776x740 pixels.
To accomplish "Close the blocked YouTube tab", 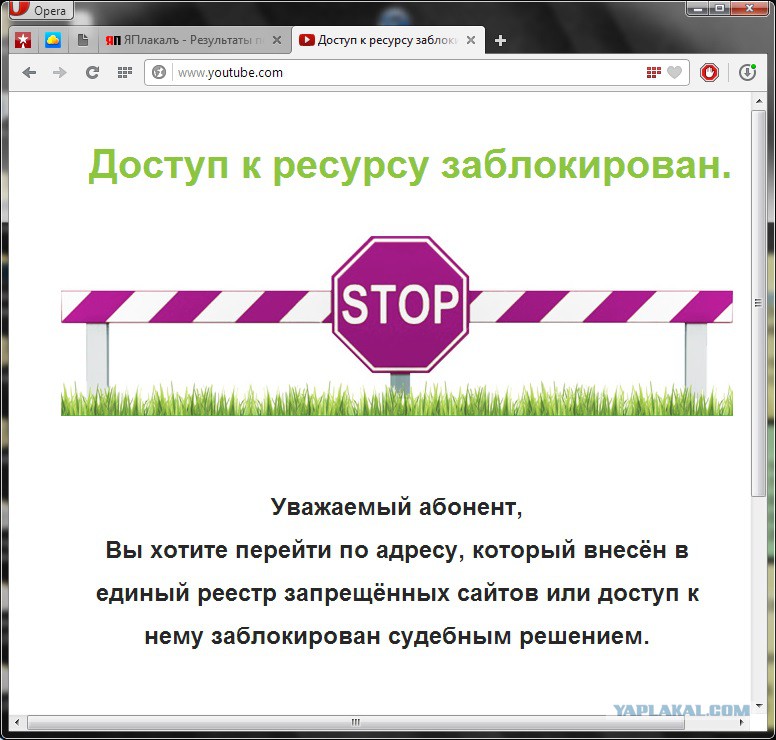I will pyautogui.click(x=471, y=40).
